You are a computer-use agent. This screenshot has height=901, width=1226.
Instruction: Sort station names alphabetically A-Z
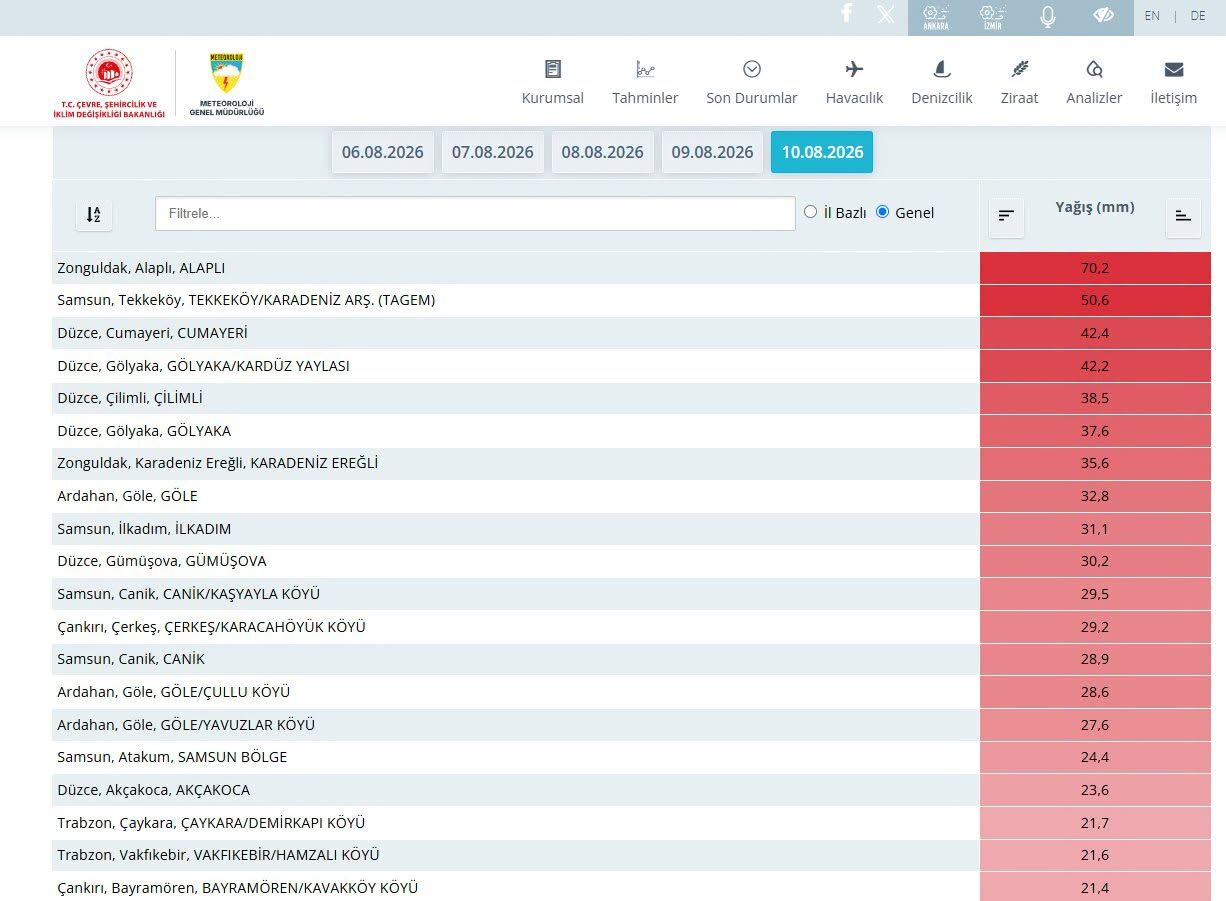(94, 214)
